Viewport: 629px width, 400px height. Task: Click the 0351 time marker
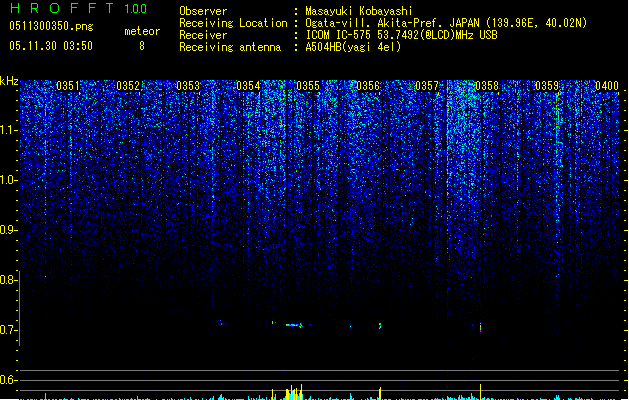tap(68, 86)
